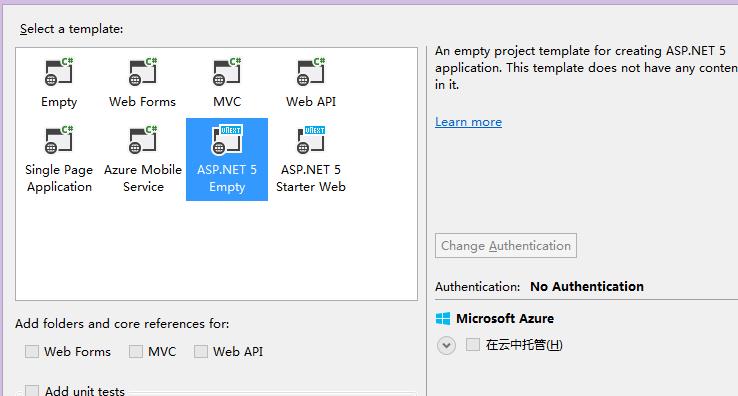Enable the MVC core references checkbox
Viewport: 738px width, 396px height.
(136, 351)
